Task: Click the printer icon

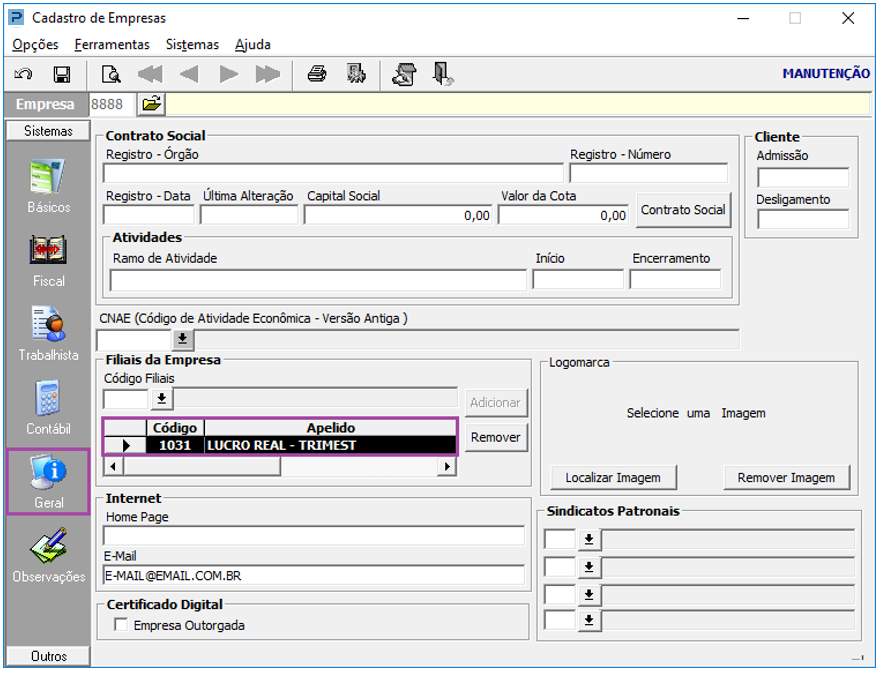Action: tap(317, 74)
